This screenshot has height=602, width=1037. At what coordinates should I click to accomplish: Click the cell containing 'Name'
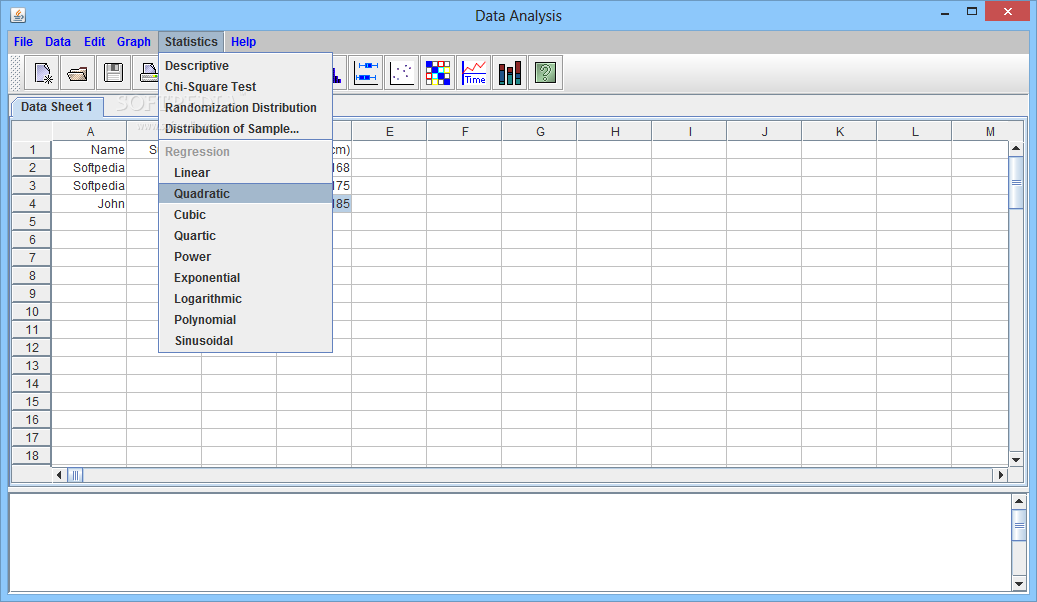[x=89, y=150]
